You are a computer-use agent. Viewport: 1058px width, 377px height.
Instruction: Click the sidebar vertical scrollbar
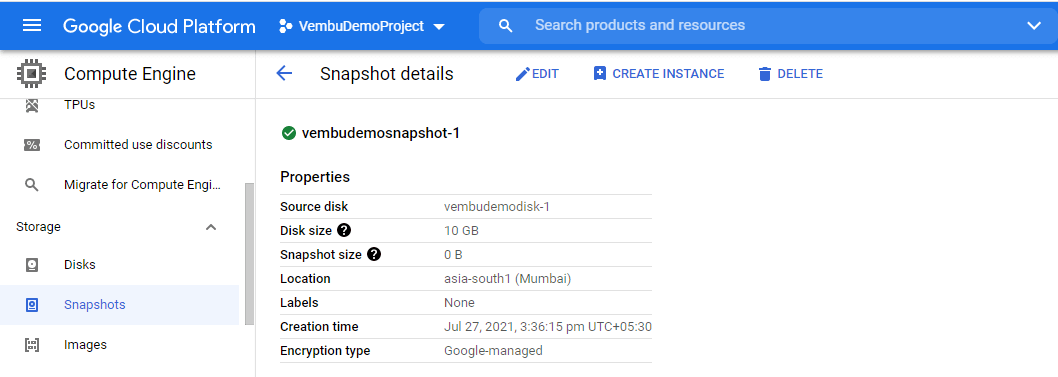tap(249, 254)
